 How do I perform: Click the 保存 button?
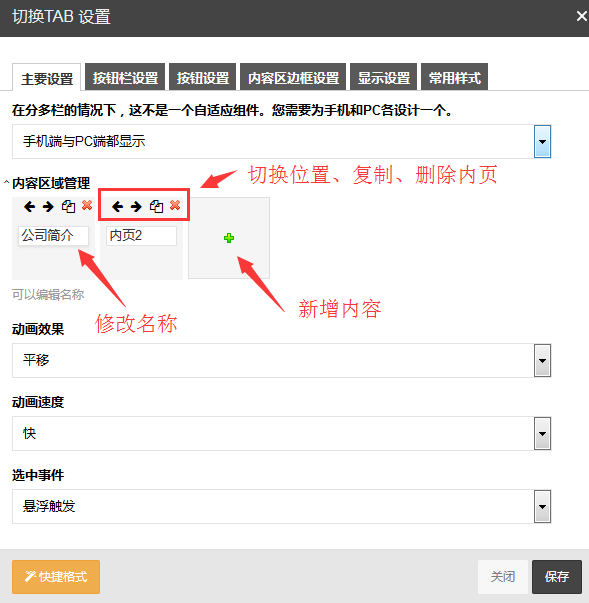557,576
